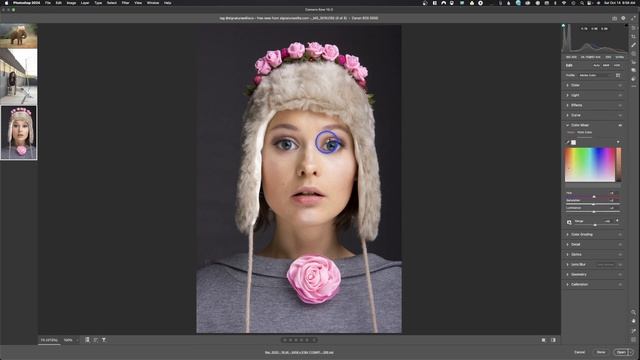Toggle Calibration panel visibility eye
Viewport: 640px width, 360px height.
pyautogui.click(x=620, y=284)
